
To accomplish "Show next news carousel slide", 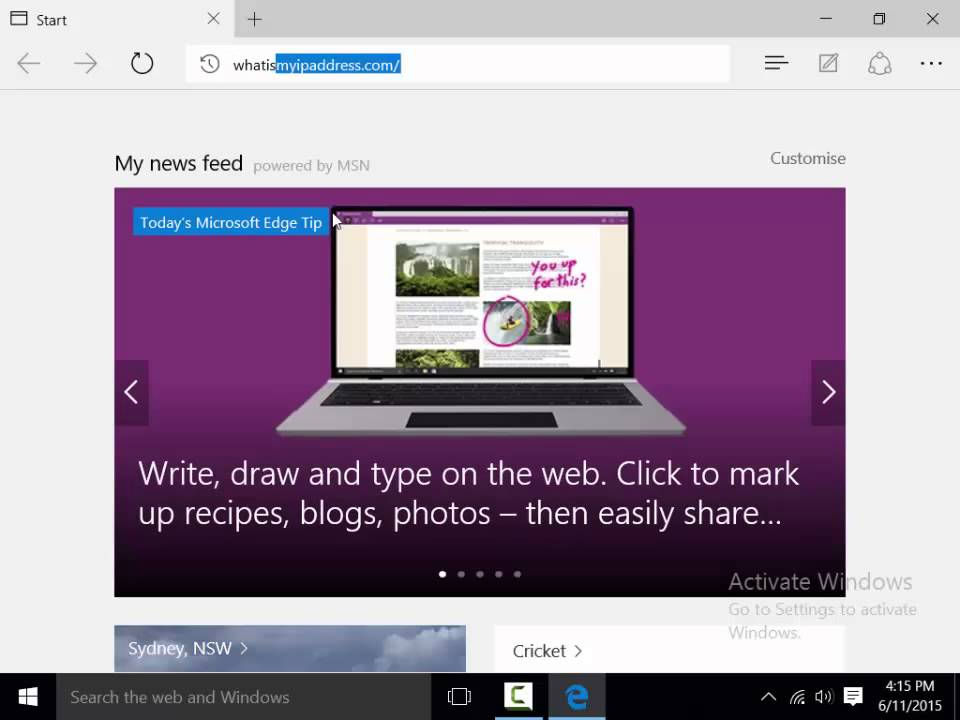I will point(828,392).
